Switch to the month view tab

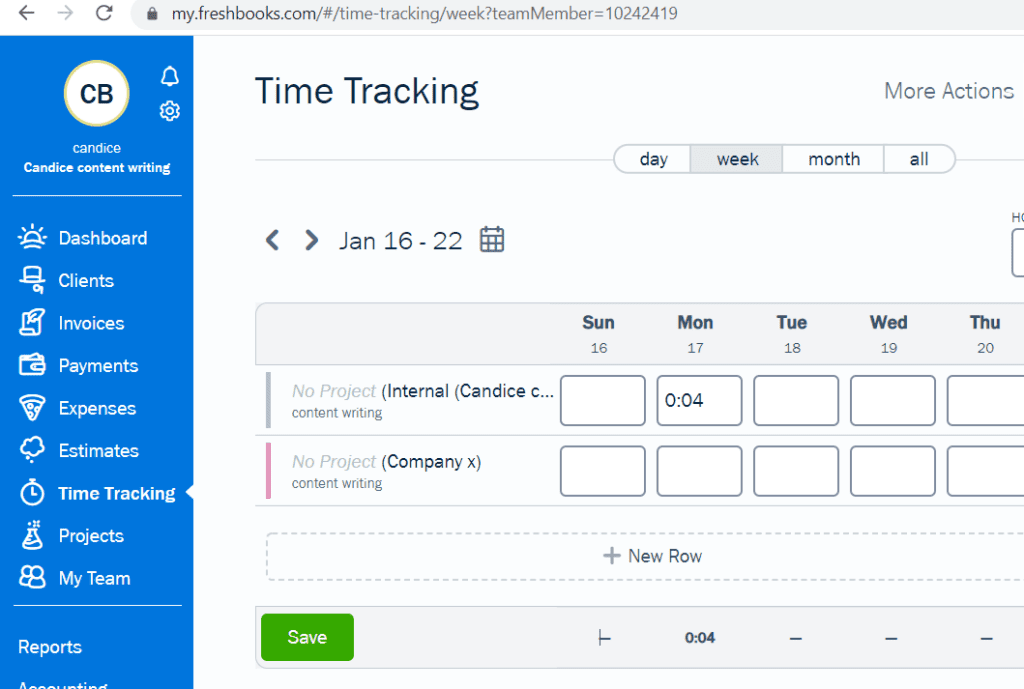[832, 158]
